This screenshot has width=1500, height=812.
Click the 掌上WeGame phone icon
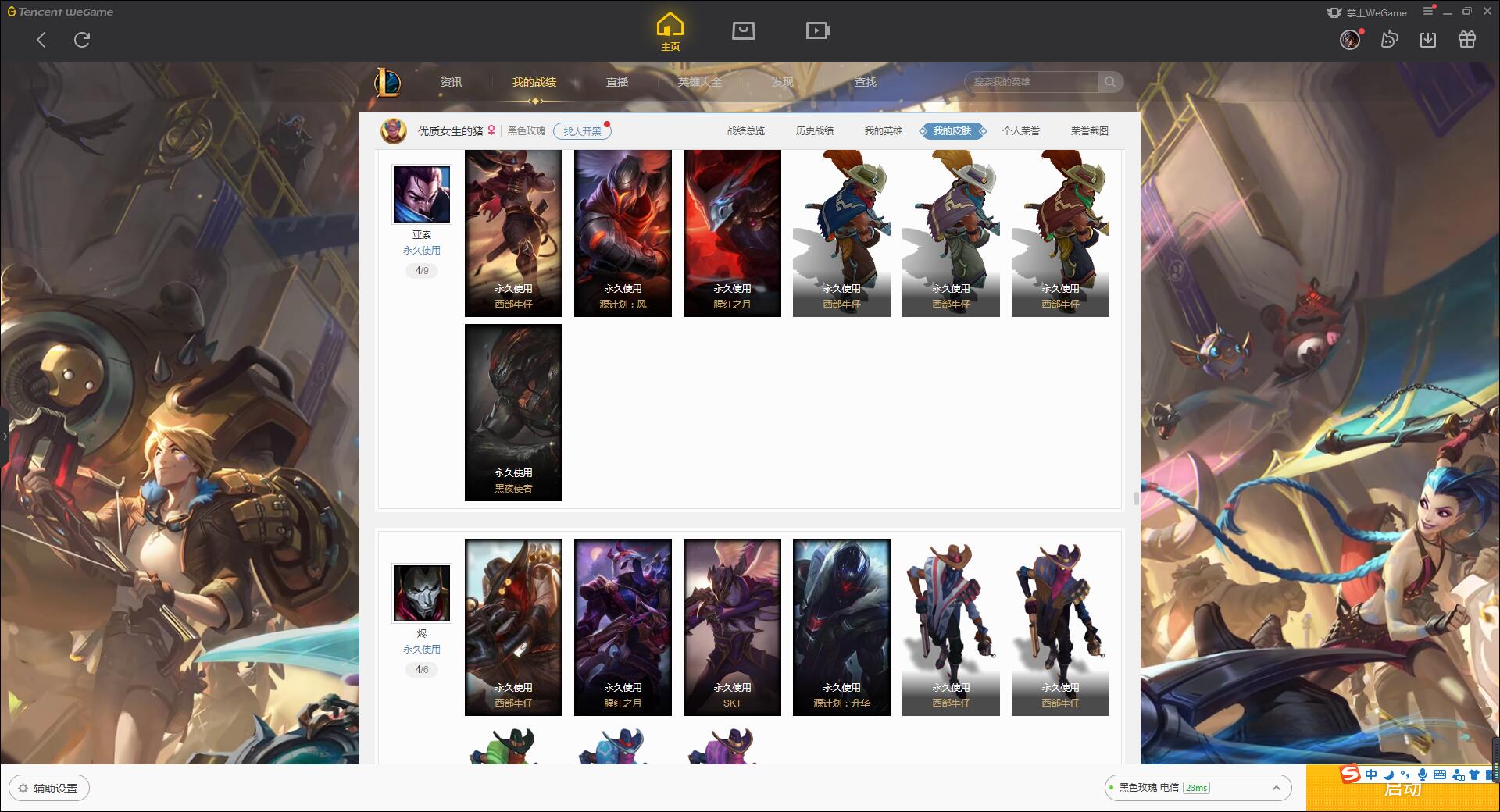click(x=1334, y=12)
